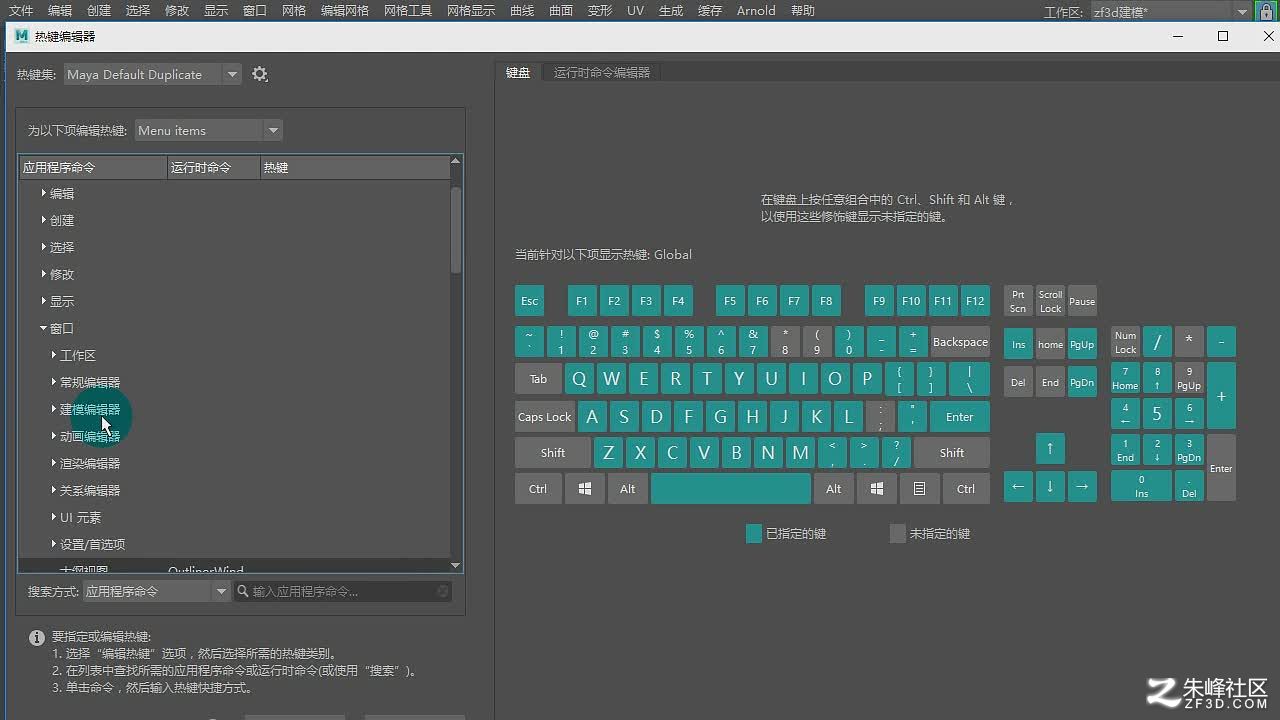
Task: Click the Num Lock key
Action: point(1126,343)
